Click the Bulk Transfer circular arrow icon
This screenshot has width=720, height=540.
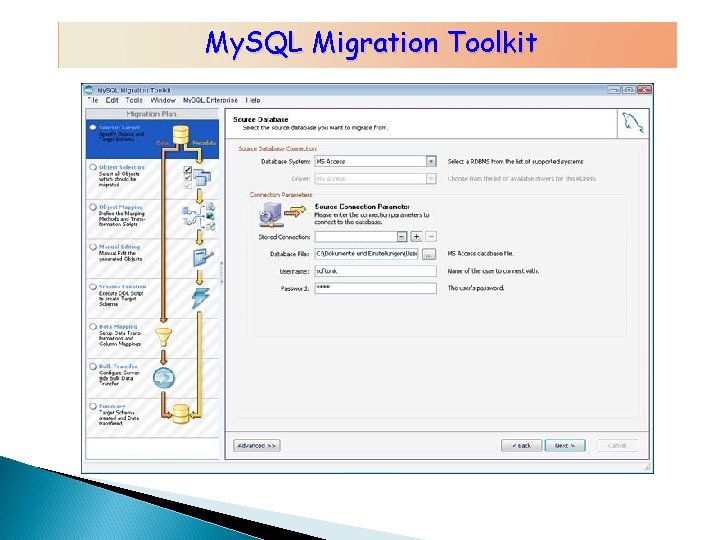(163, 377)
